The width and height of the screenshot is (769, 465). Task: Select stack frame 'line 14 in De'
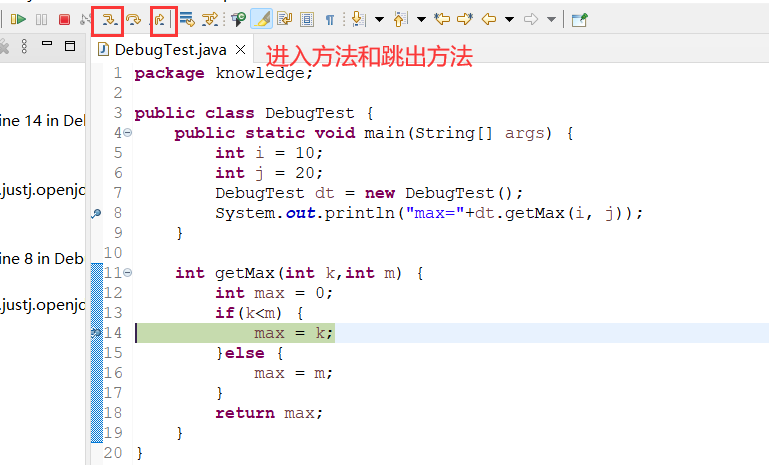point(43,121)
